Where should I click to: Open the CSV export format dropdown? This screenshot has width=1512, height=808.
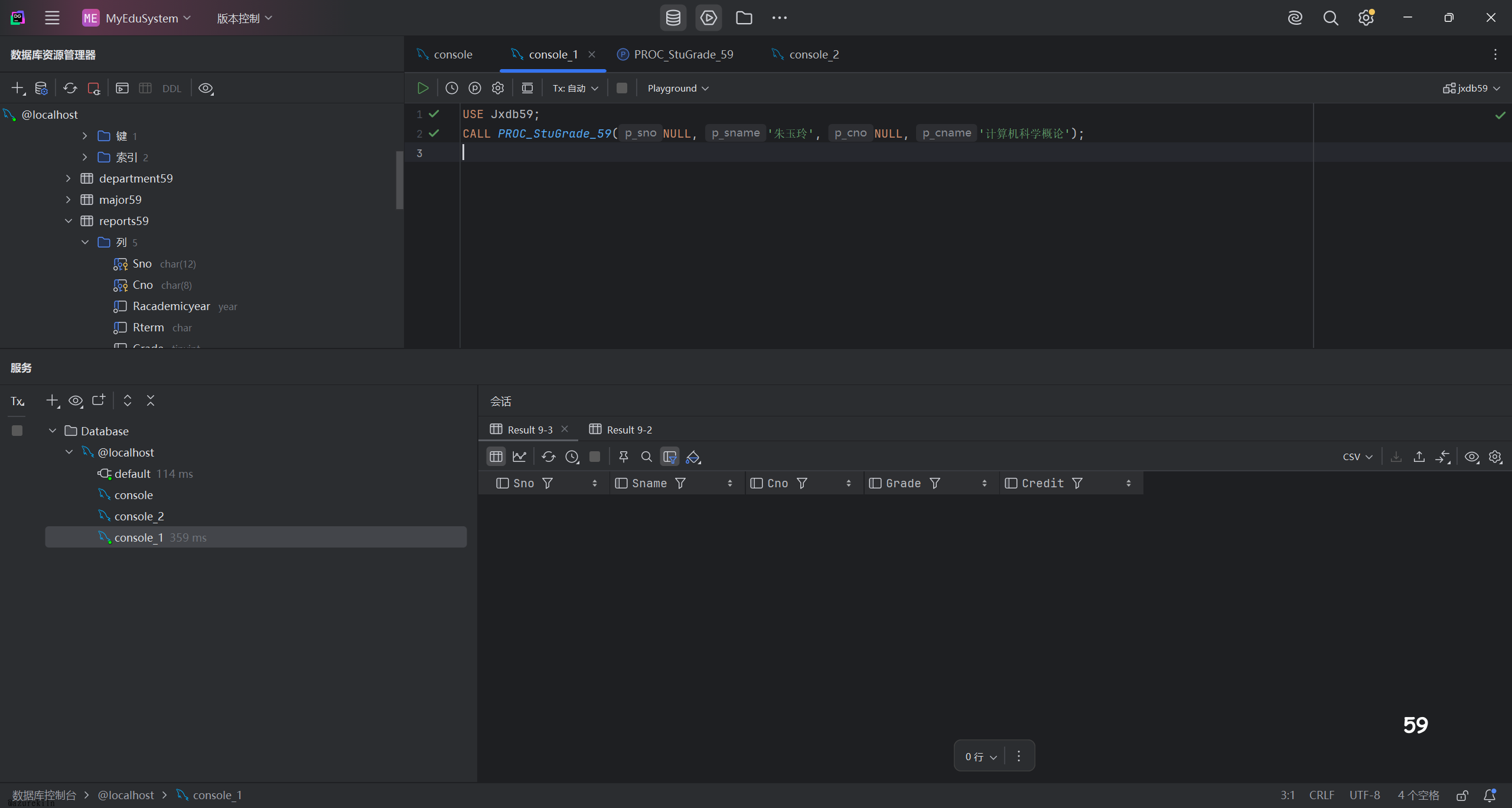click(x=1357, y=457)
